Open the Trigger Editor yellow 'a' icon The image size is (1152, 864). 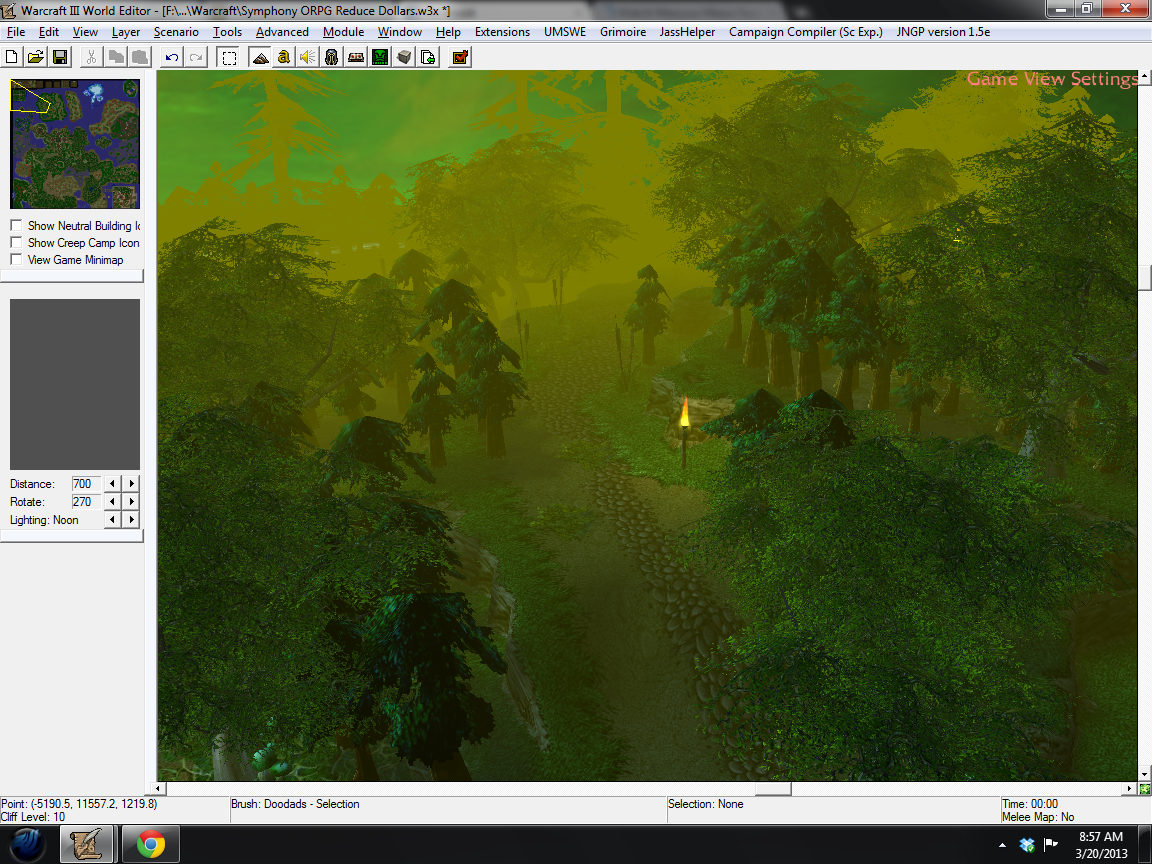click(284, 57)
